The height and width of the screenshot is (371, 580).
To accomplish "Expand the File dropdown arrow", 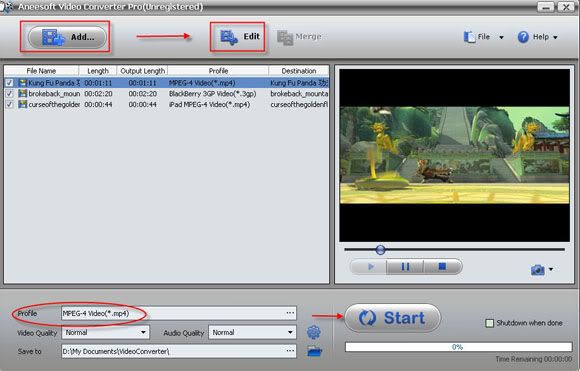I will tap(501, 37).
